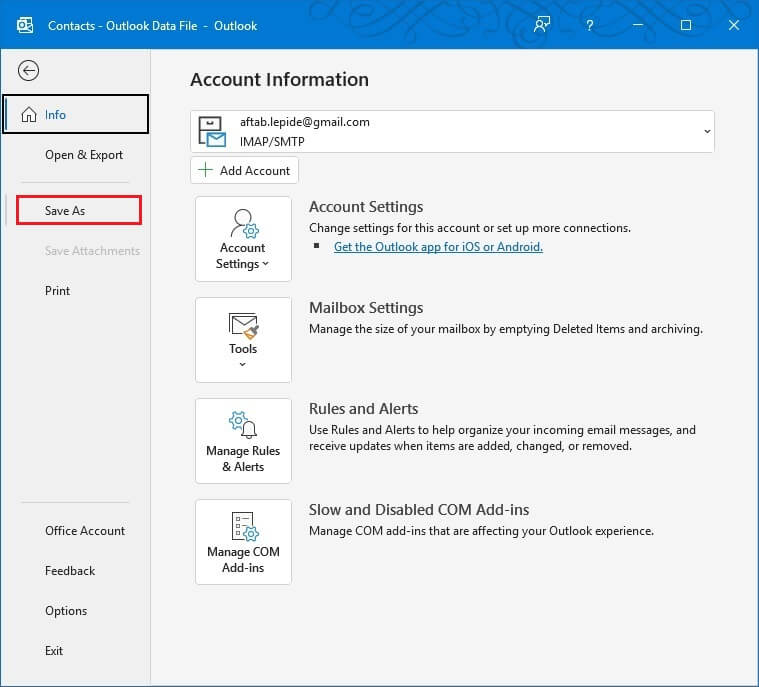Image resolution: width=759 pixels, height=687 pixels.
Task: Choose Save As in the sidebar
Action: coord(79,210)
